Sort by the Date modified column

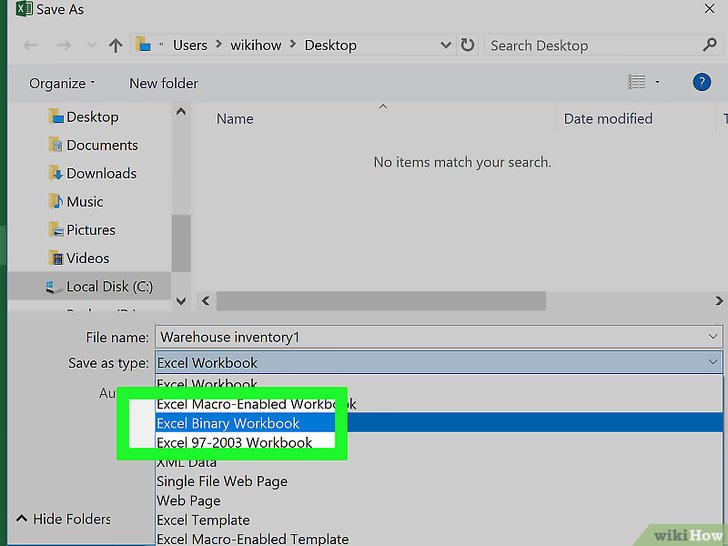coord(608,119)
